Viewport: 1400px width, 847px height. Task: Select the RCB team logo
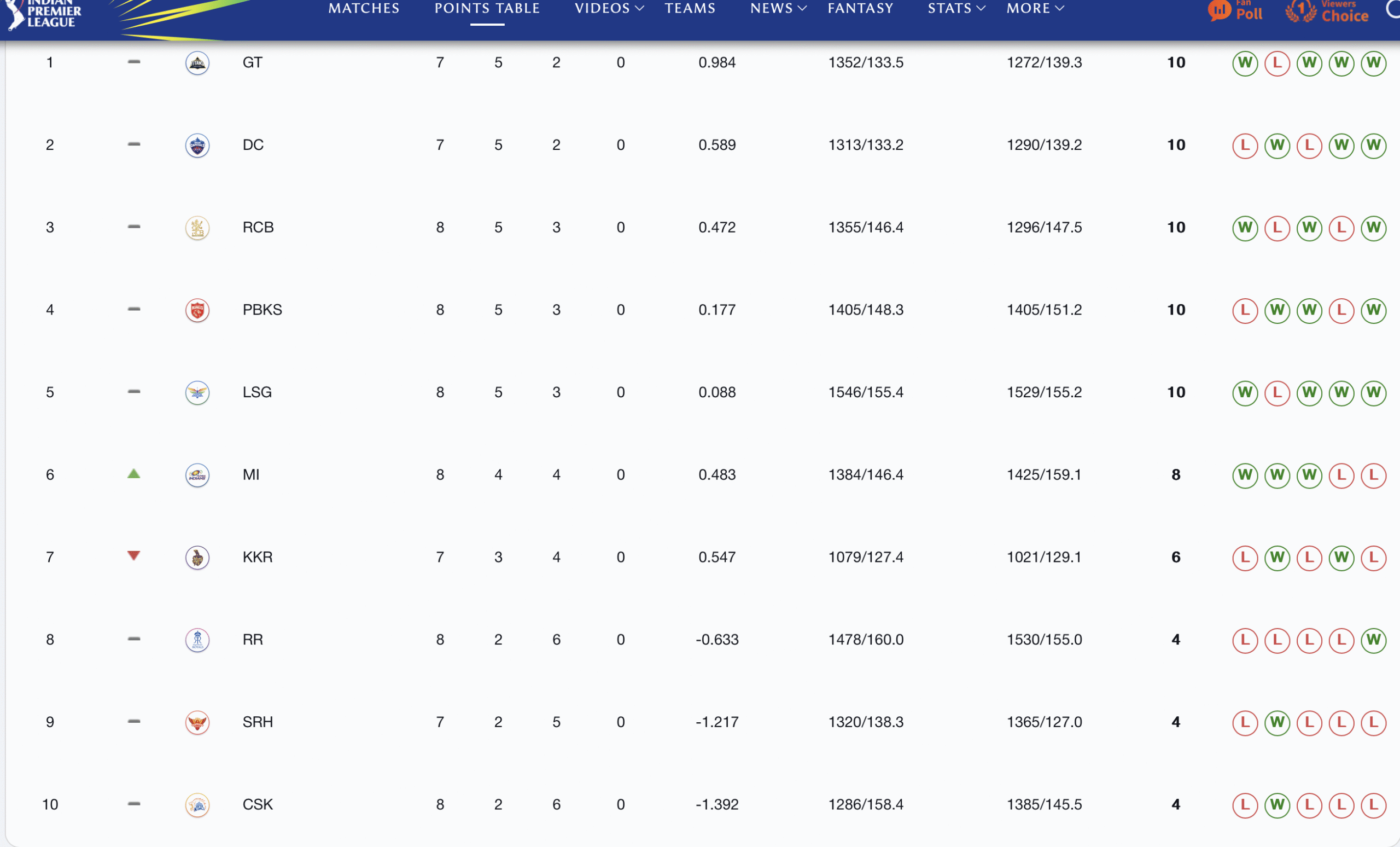point(197,228)
